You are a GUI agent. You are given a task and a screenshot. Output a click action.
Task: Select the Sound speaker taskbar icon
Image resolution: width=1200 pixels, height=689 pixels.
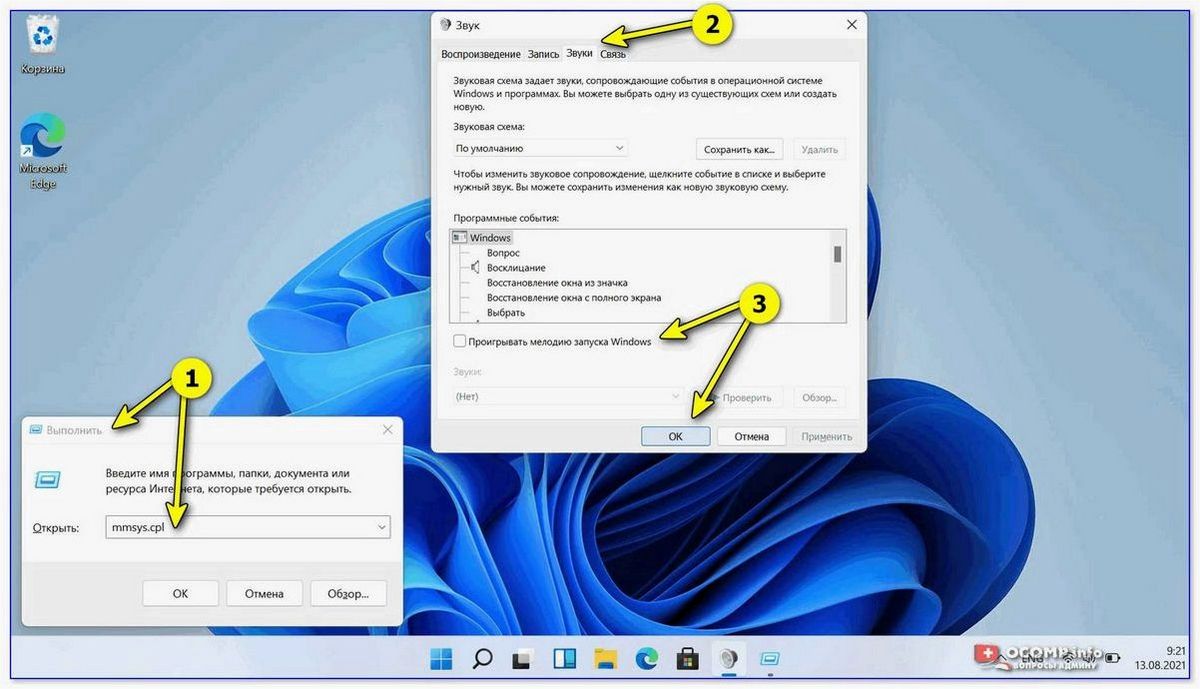(x=728, y=659)
